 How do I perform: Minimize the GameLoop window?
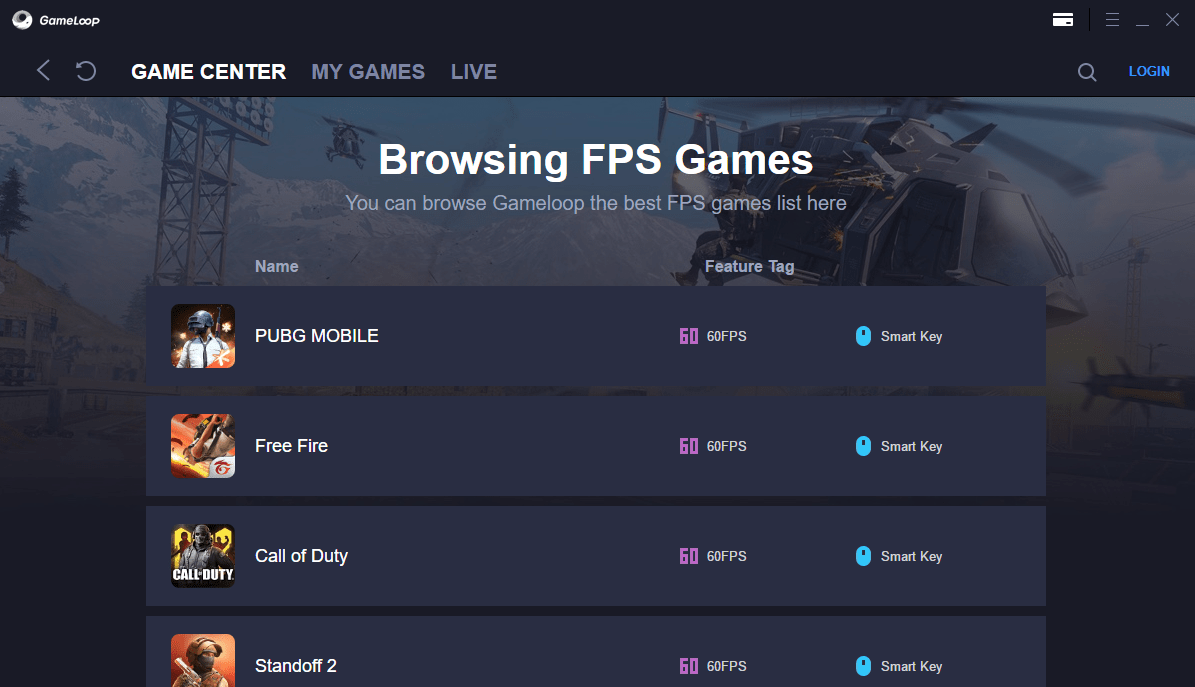coord(1142,25)
